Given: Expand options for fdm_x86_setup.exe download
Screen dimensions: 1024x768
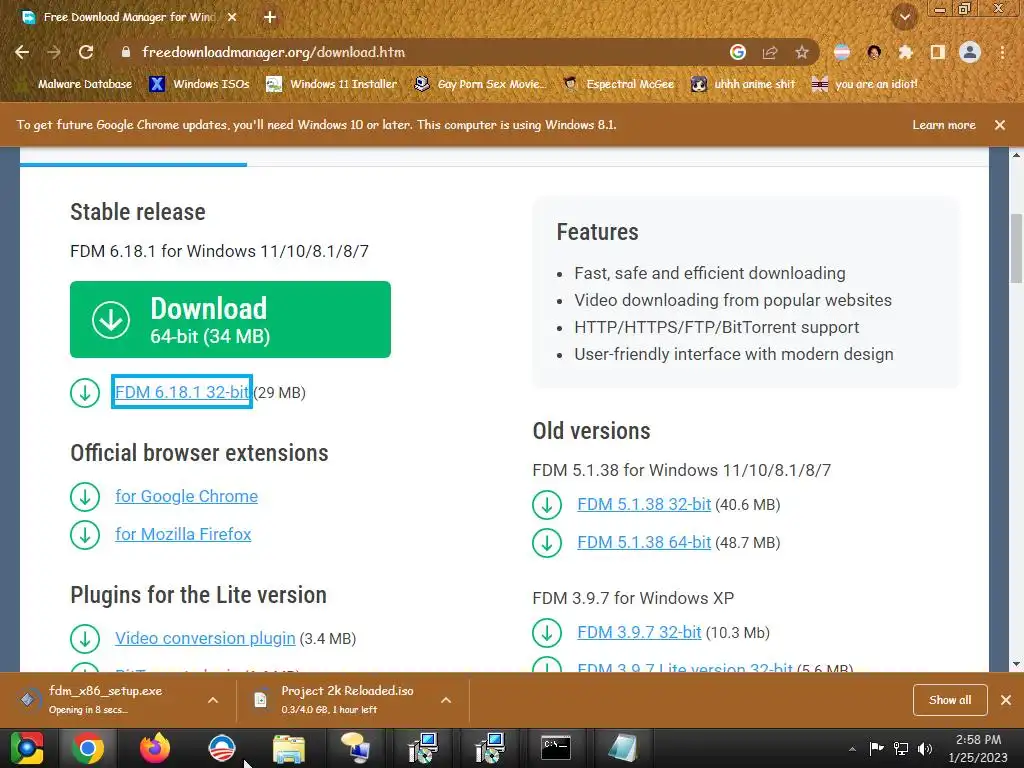Looking at the screenshot, I should pos(213,700).
